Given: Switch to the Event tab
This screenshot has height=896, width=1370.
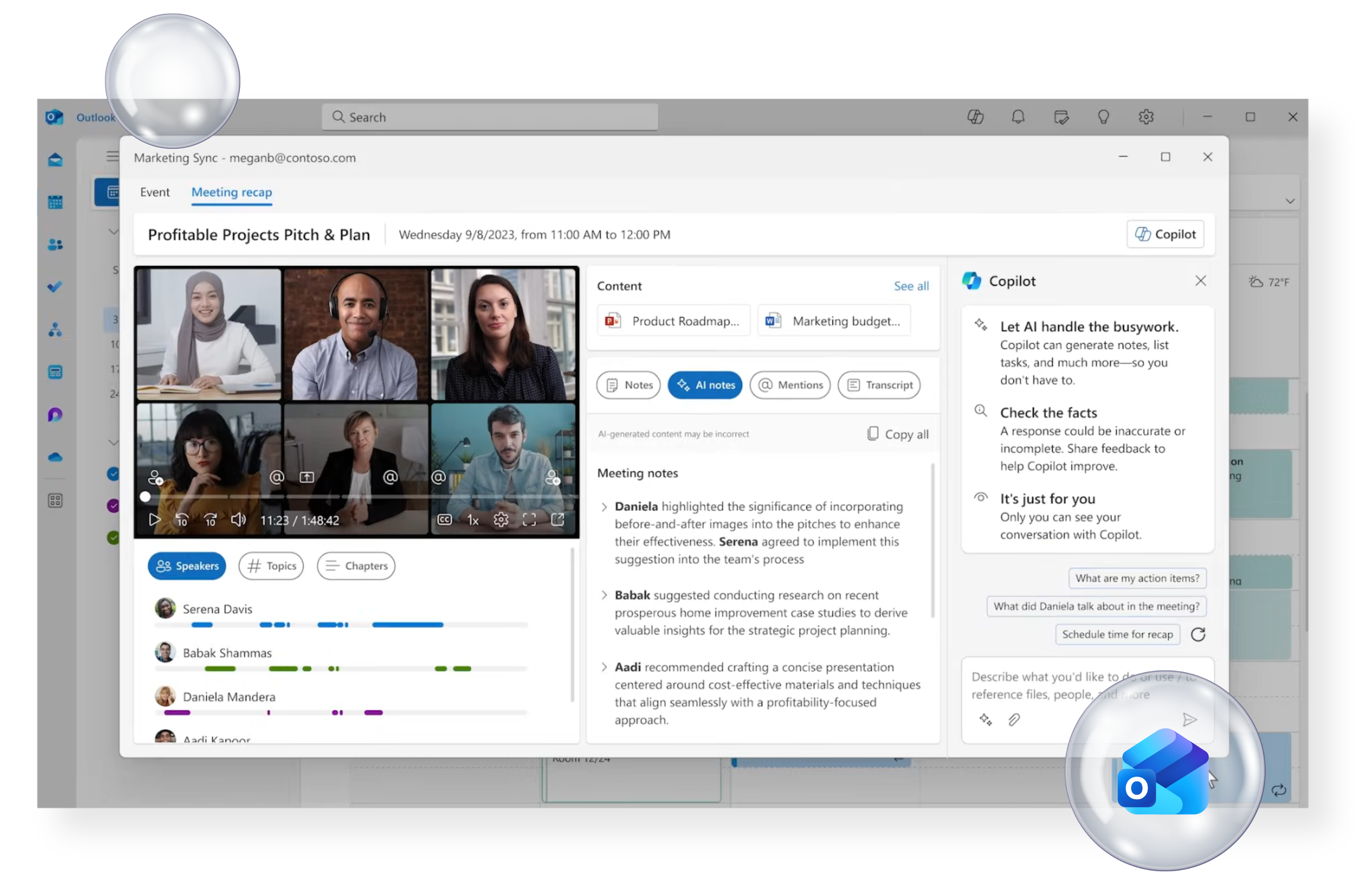Looking at the screenshot, I should [155, 192].
